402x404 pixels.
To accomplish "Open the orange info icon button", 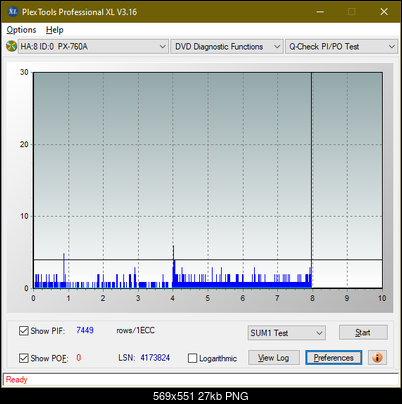I will 377,358.
